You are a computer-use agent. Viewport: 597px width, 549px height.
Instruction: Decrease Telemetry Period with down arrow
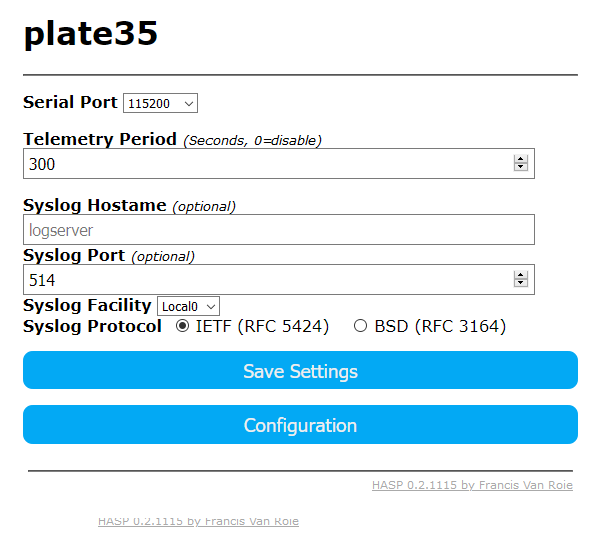click(x=520, y=167)
